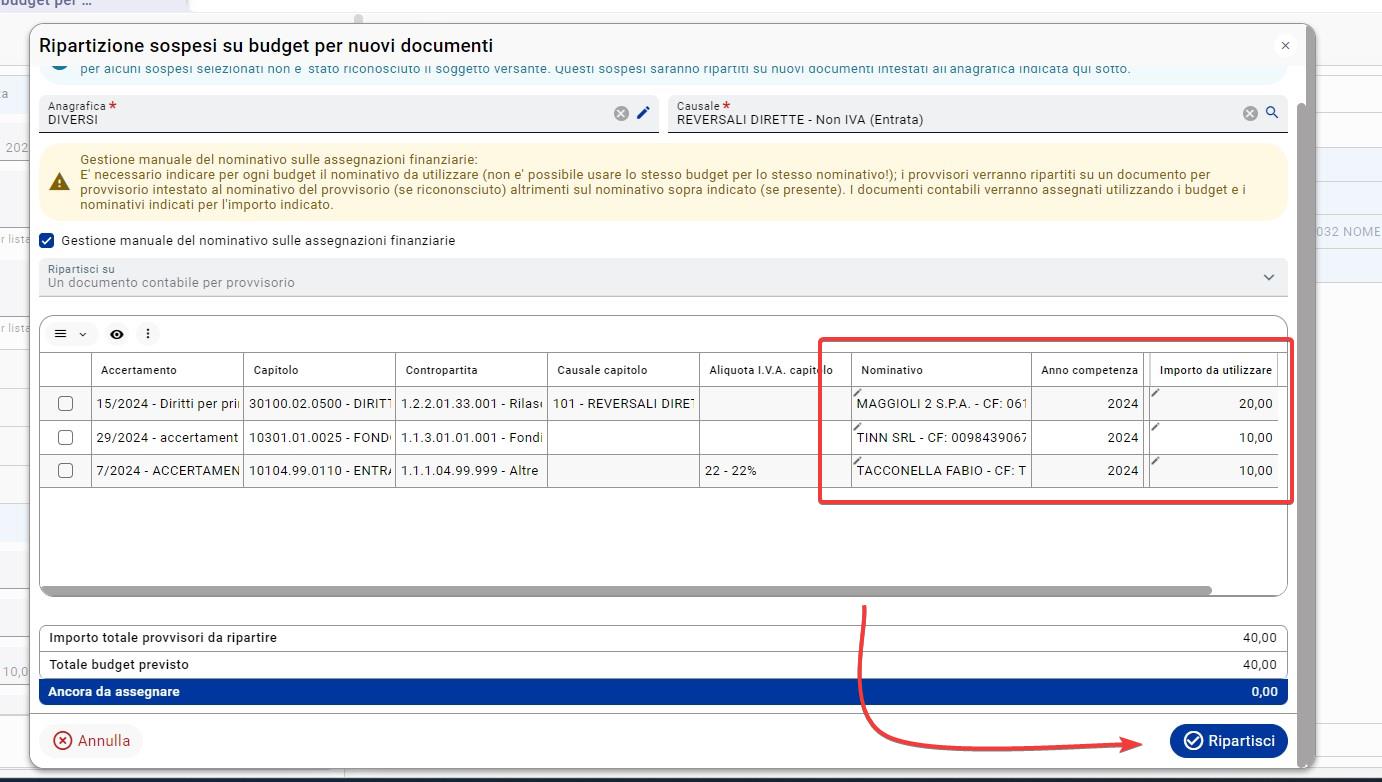Image resolution: width=1382 pixels, height=782 pixels.
Task: Select cell 1.1.1.04.99.999 contropartita
Action: click(x=471, y=471)
